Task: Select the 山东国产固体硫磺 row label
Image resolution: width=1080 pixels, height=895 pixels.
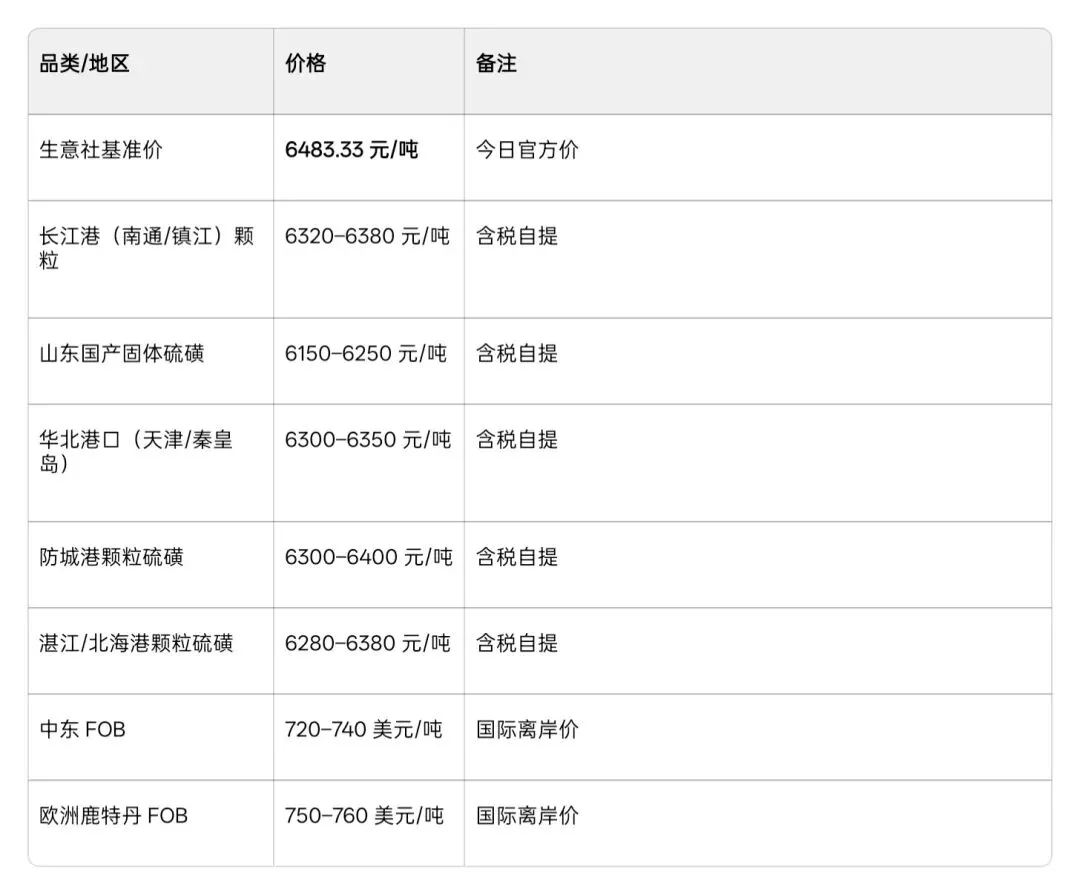Action: pyautogui.click(x=121, y=353)
